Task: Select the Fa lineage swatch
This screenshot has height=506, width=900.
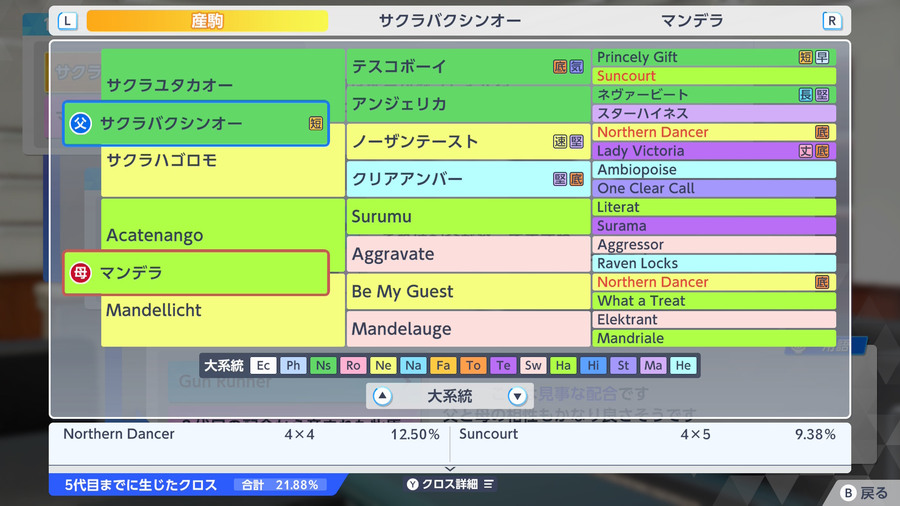Action: pos(443,365)
